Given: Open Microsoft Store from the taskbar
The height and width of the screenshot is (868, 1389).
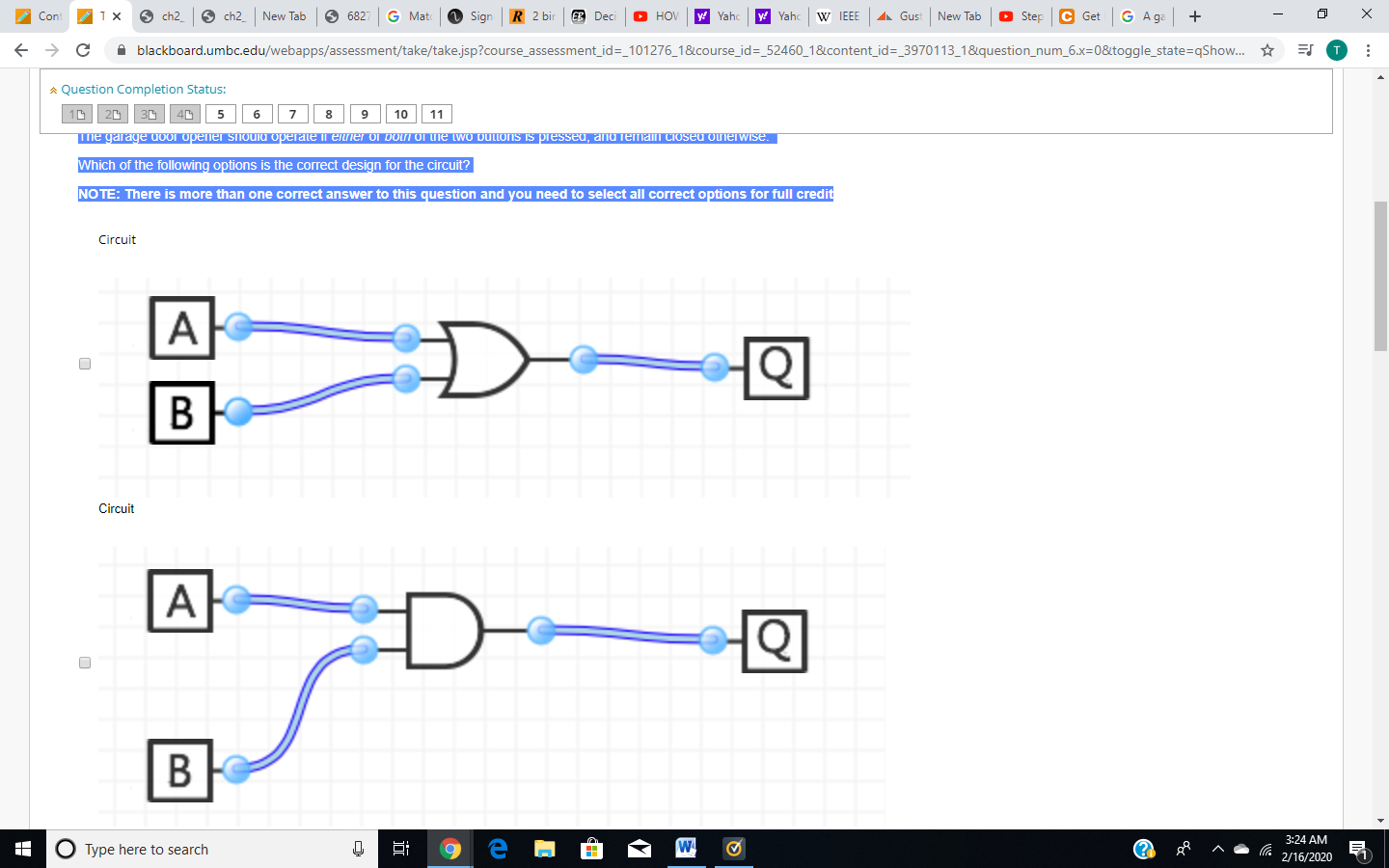Looking at the screenshot, I should click(592, 849).
